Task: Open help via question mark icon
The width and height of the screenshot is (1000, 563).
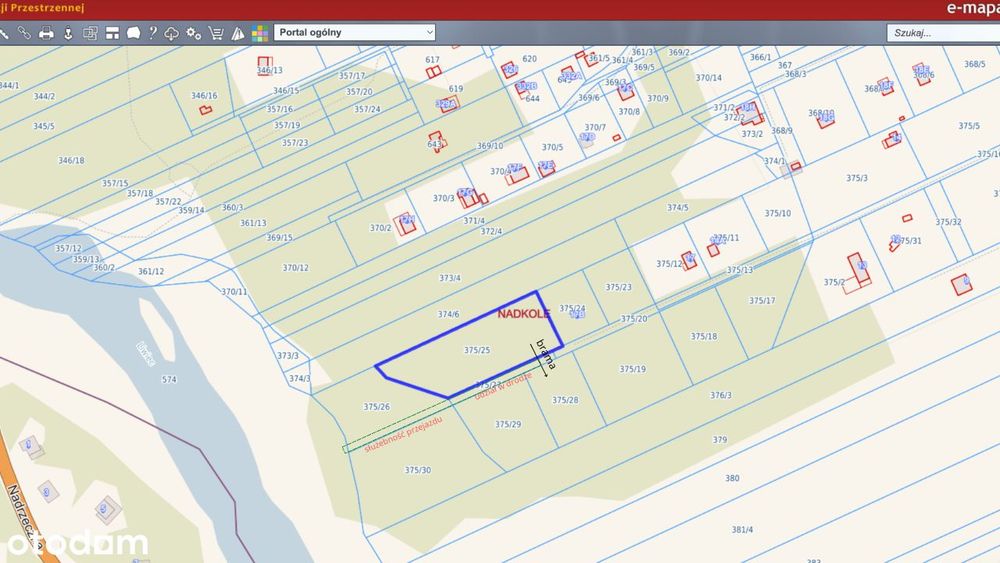Action: (x=152, y=33)
